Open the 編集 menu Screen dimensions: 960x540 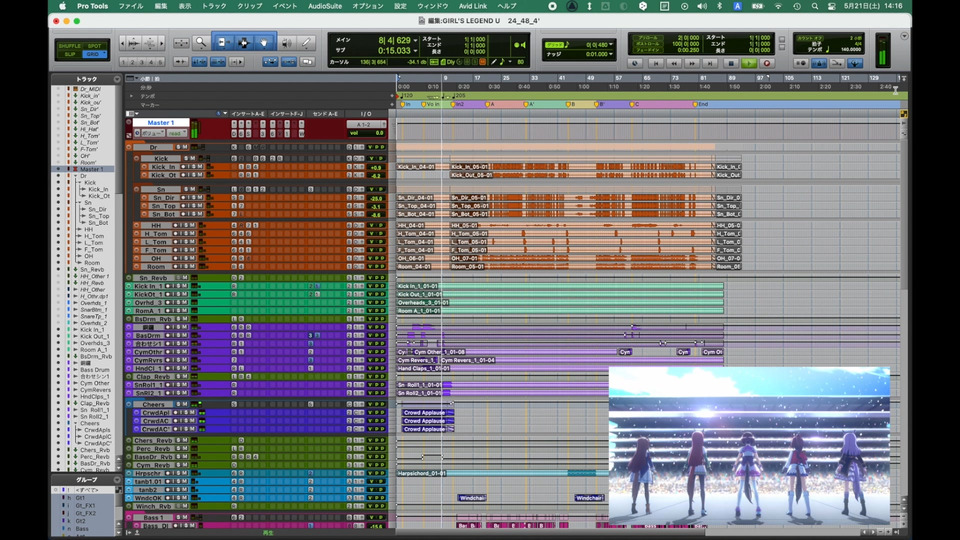point(161,6)
